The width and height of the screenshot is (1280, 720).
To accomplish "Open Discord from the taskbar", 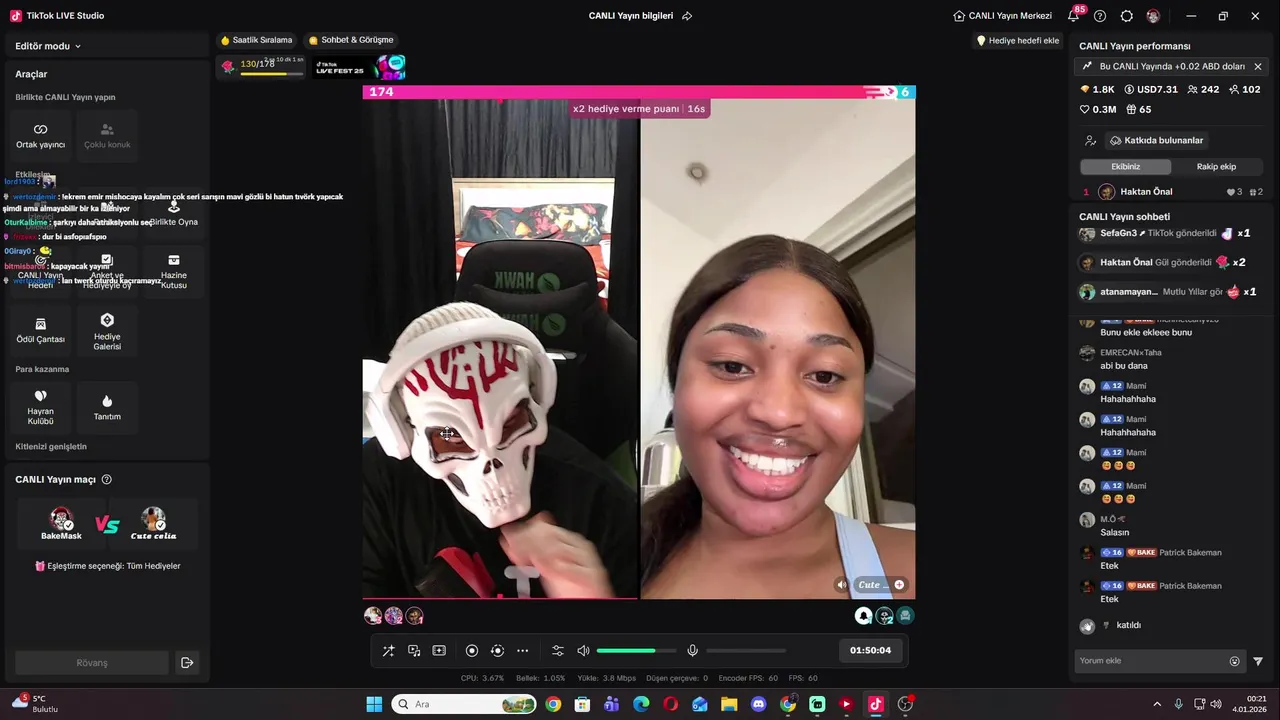I will pos(758,704).
